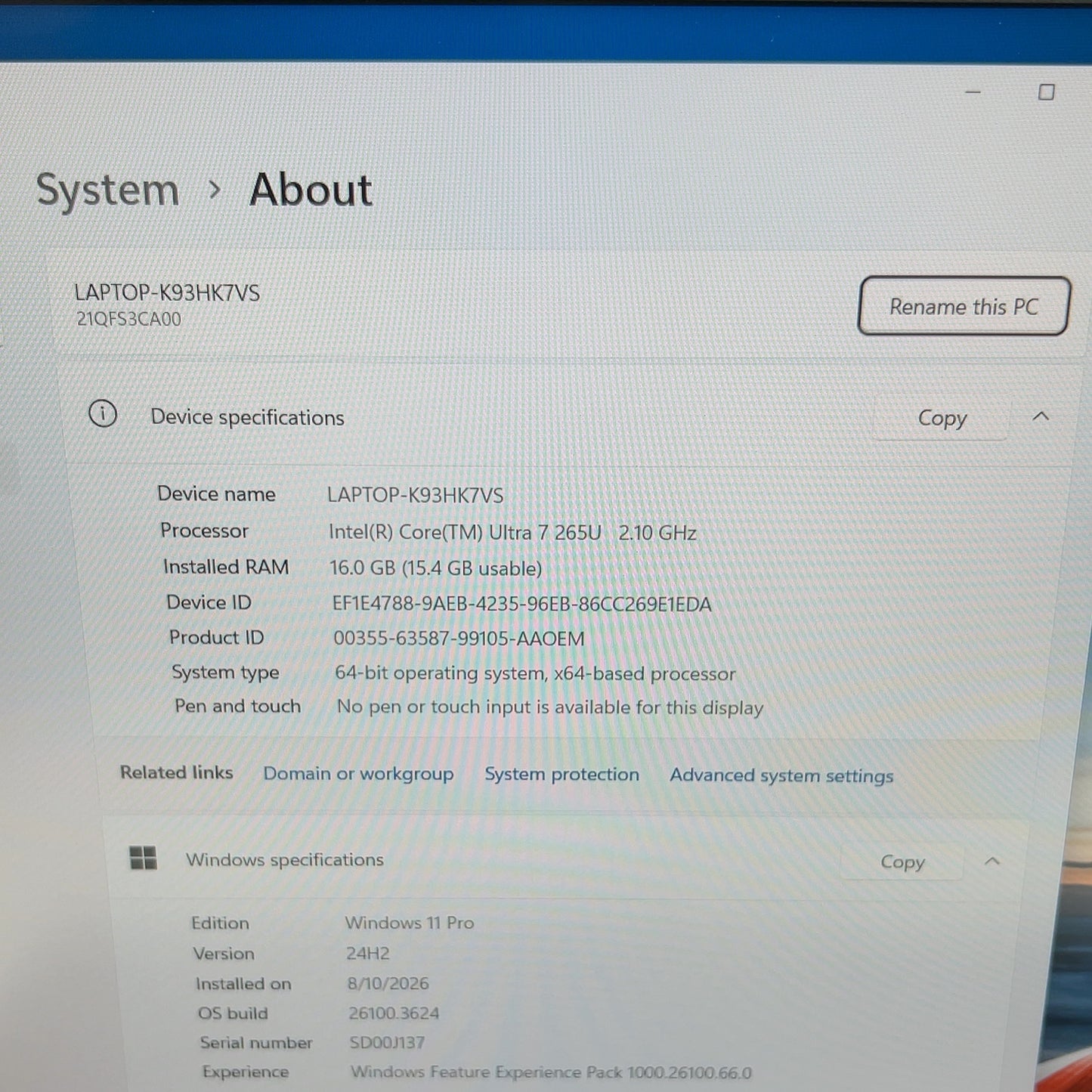
Task: Click the Device specifications heading
Action: pos(247,417)
